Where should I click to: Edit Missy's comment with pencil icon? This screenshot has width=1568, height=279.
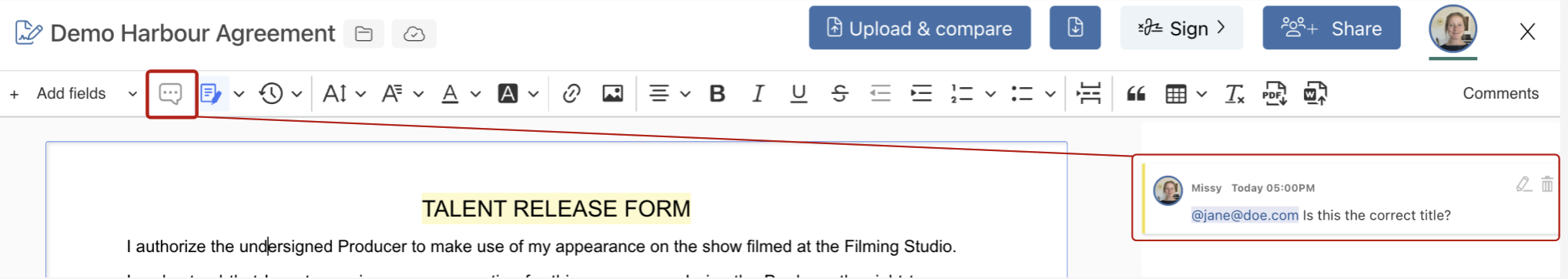pyautogui.click(x=1523, y=184)
